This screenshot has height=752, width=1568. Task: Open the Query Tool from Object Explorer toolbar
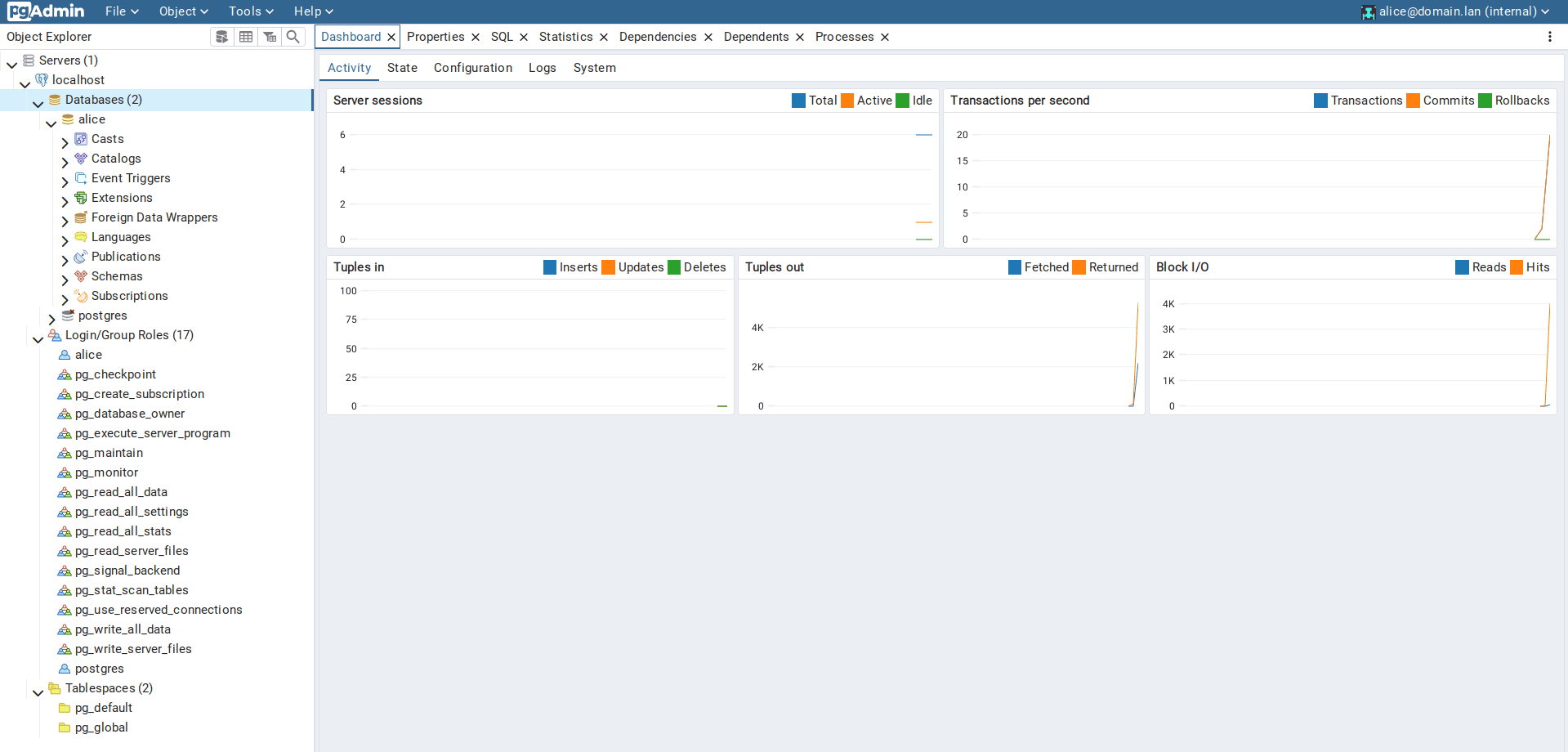(x=221, y=37)
